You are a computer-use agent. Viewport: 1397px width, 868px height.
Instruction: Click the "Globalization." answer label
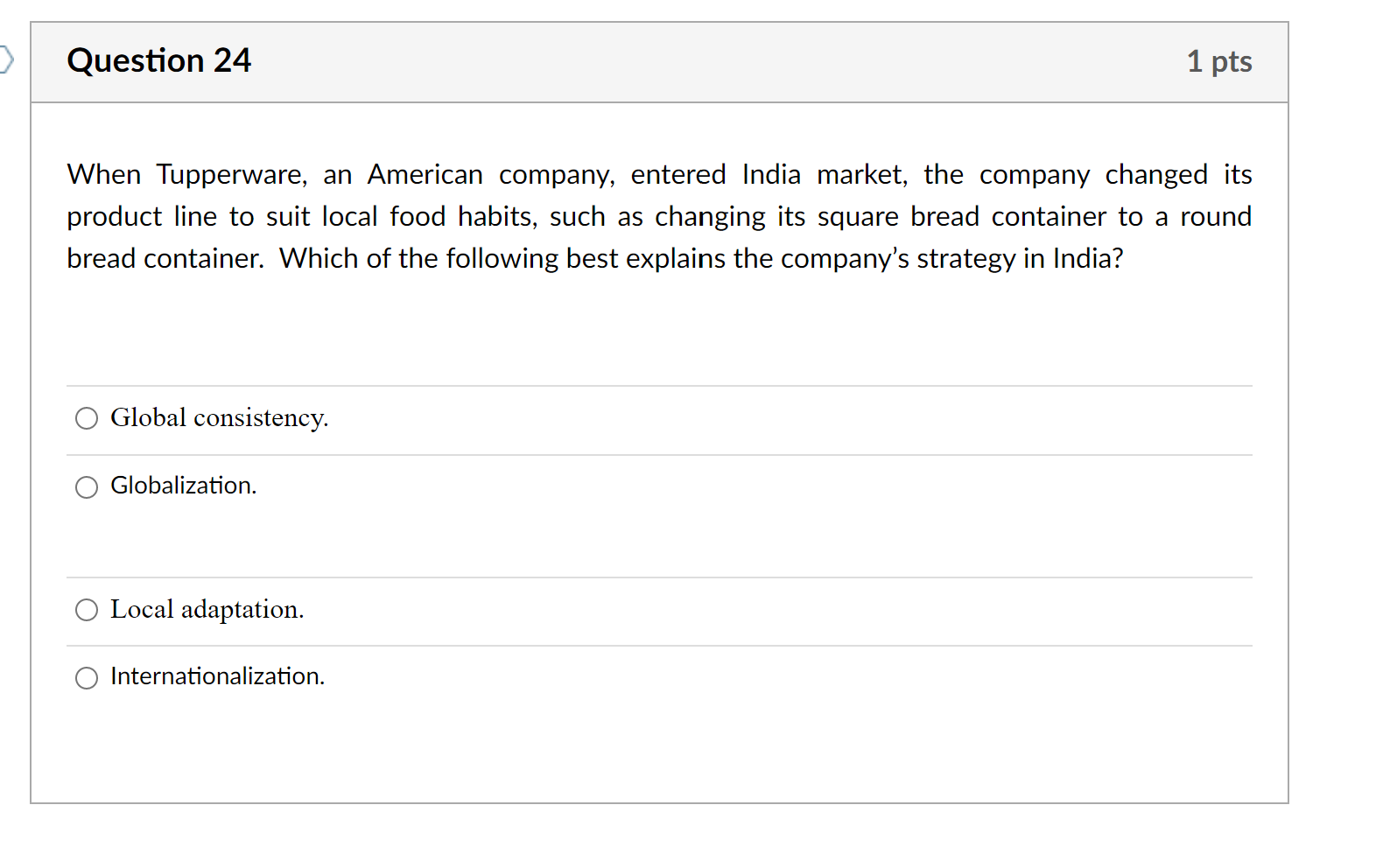[x=183, y=486]
